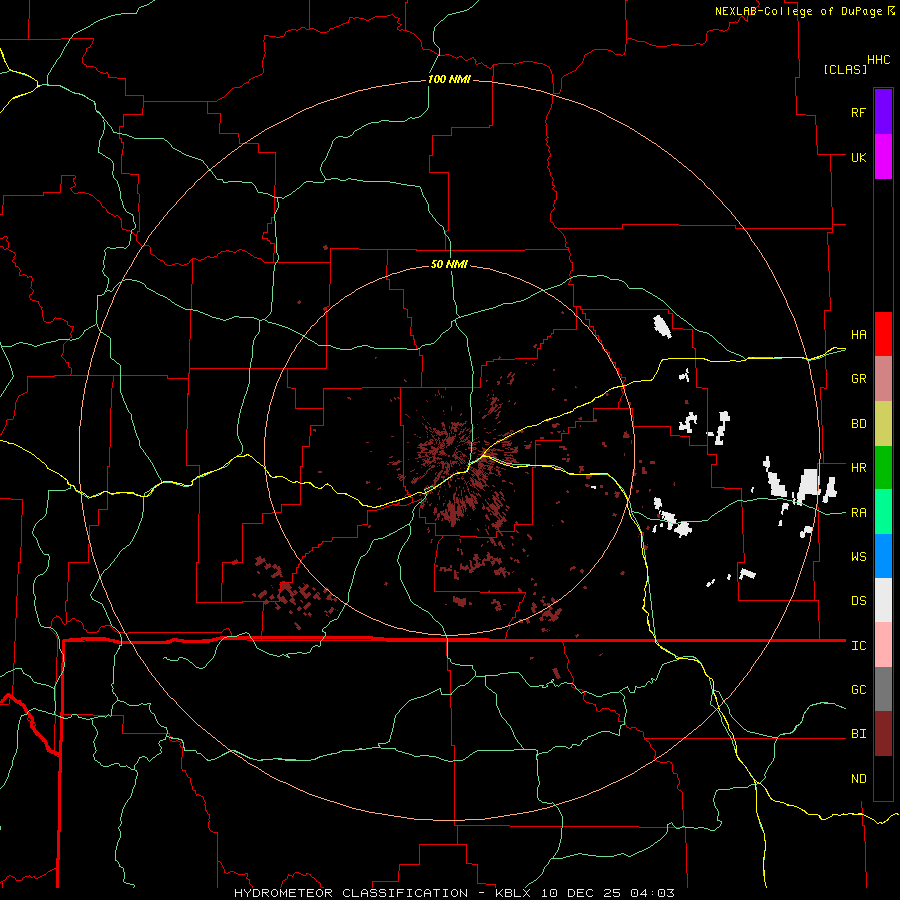Click the RF legend label
Image resolution: width=900 pixels, height=900 pixels.
click(x=858, y=112)
